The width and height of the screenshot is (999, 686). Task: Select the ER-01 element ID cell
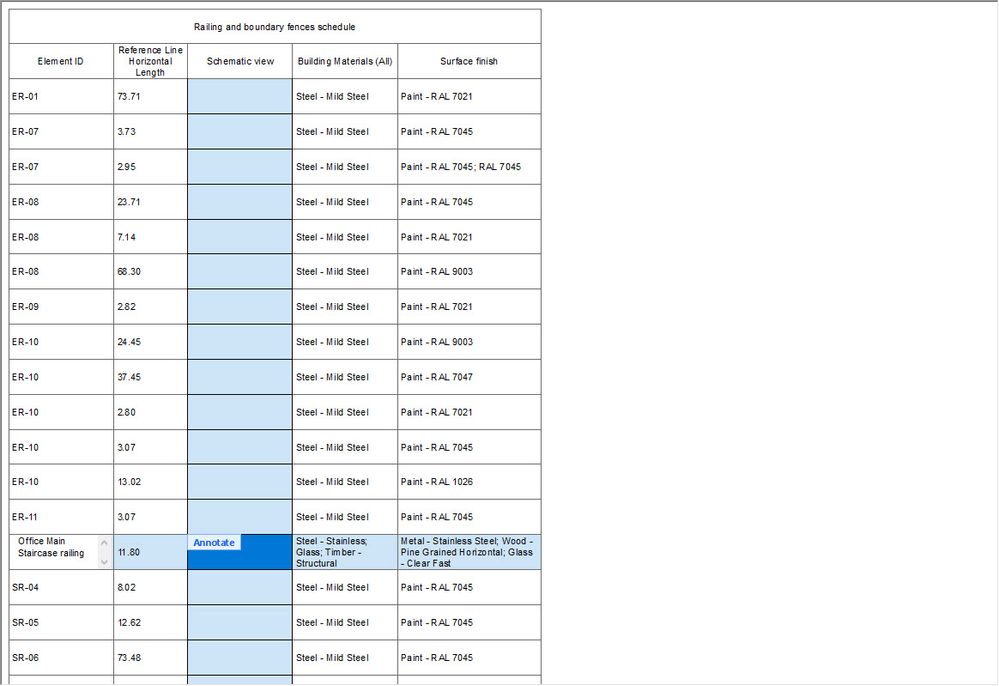[x=61, y=97]
